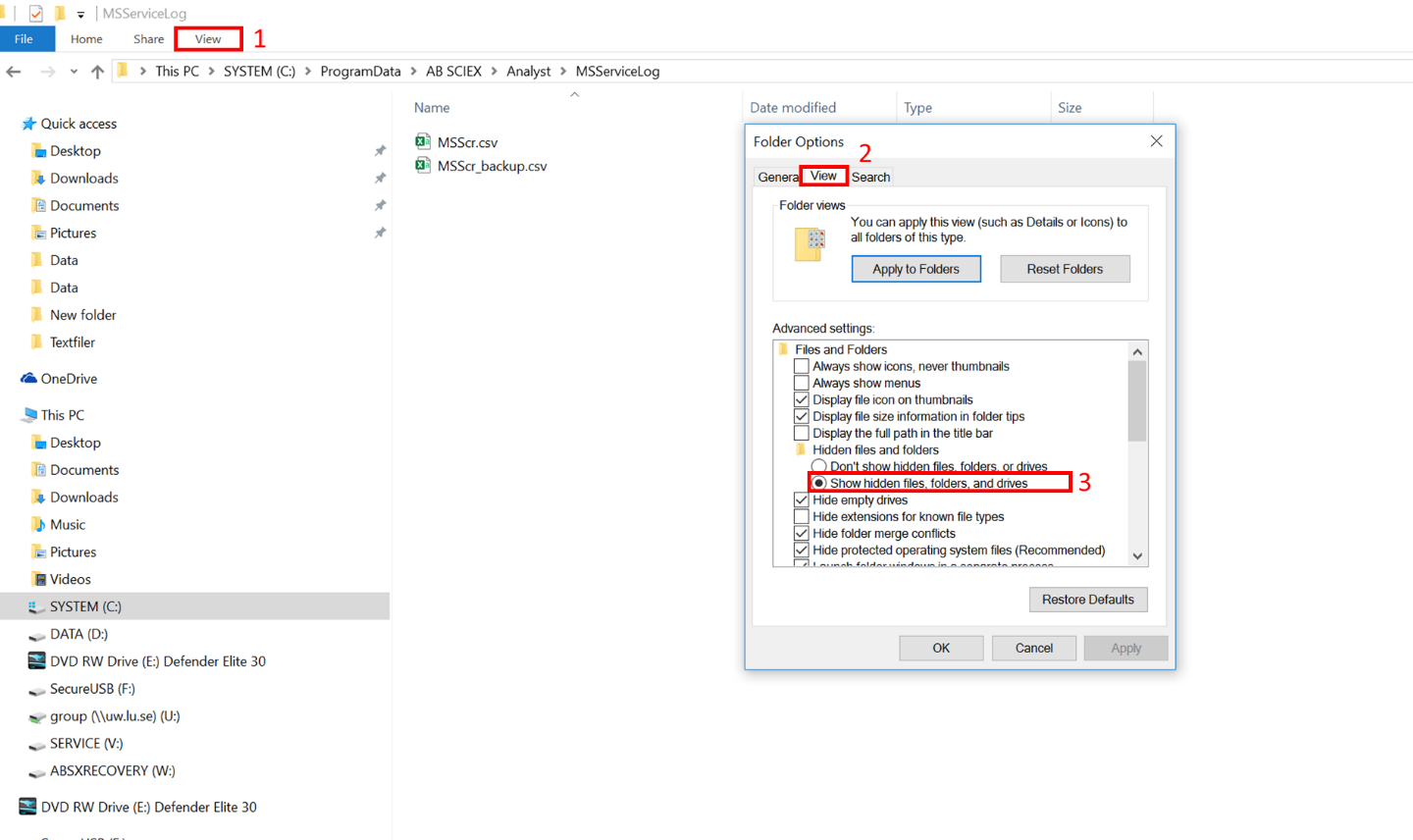Open the recent locations dropdown arrow

(x=74, y=72)
